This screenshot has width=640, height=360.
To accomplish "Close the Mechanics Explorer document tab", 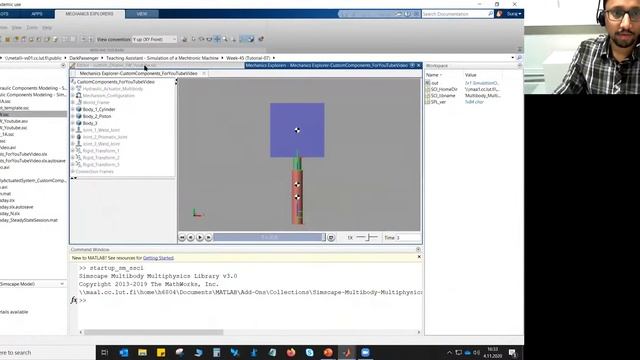I will (204, 73).
